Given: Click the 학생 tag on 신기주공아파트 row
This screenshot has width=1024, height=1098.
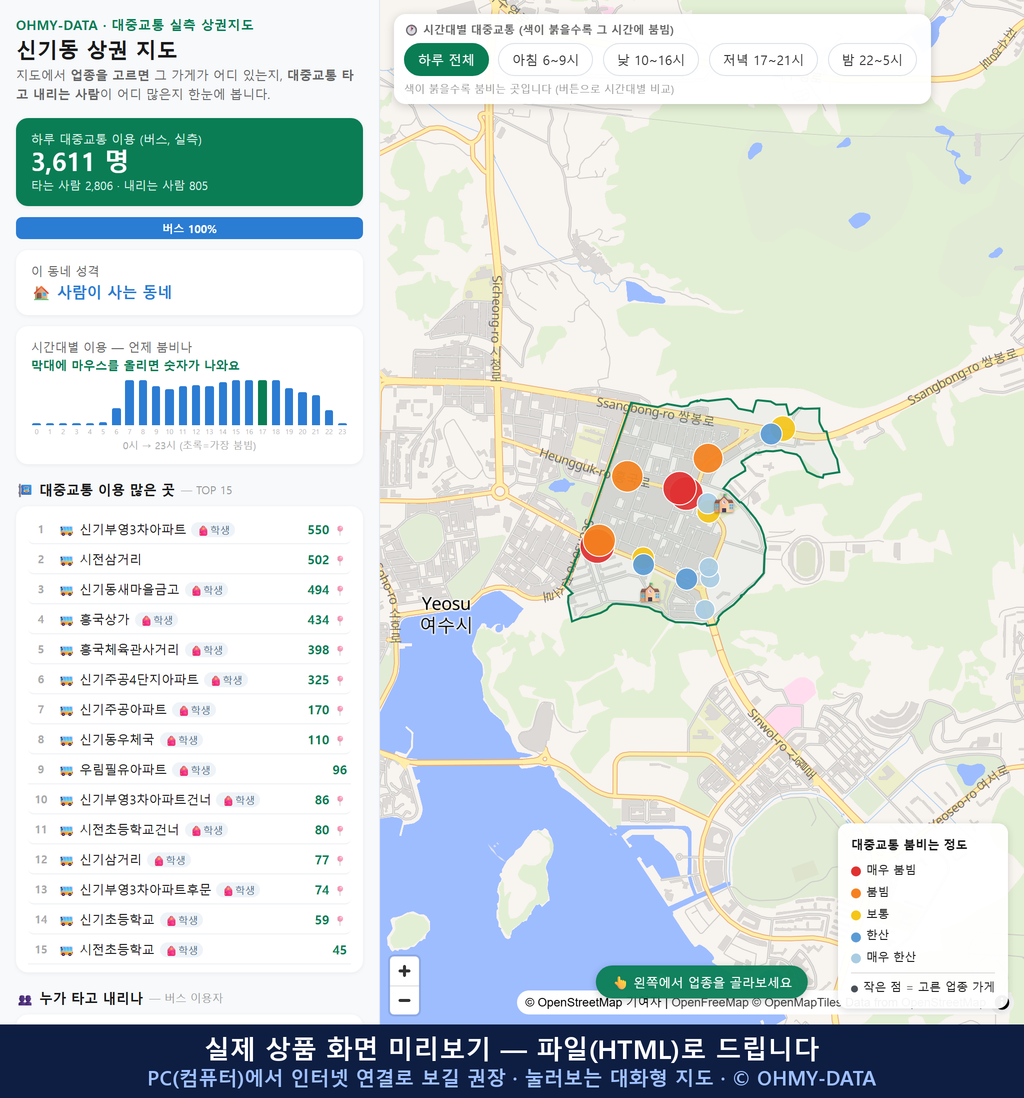Looking at the screenshot, I should [x=195, y=710].
